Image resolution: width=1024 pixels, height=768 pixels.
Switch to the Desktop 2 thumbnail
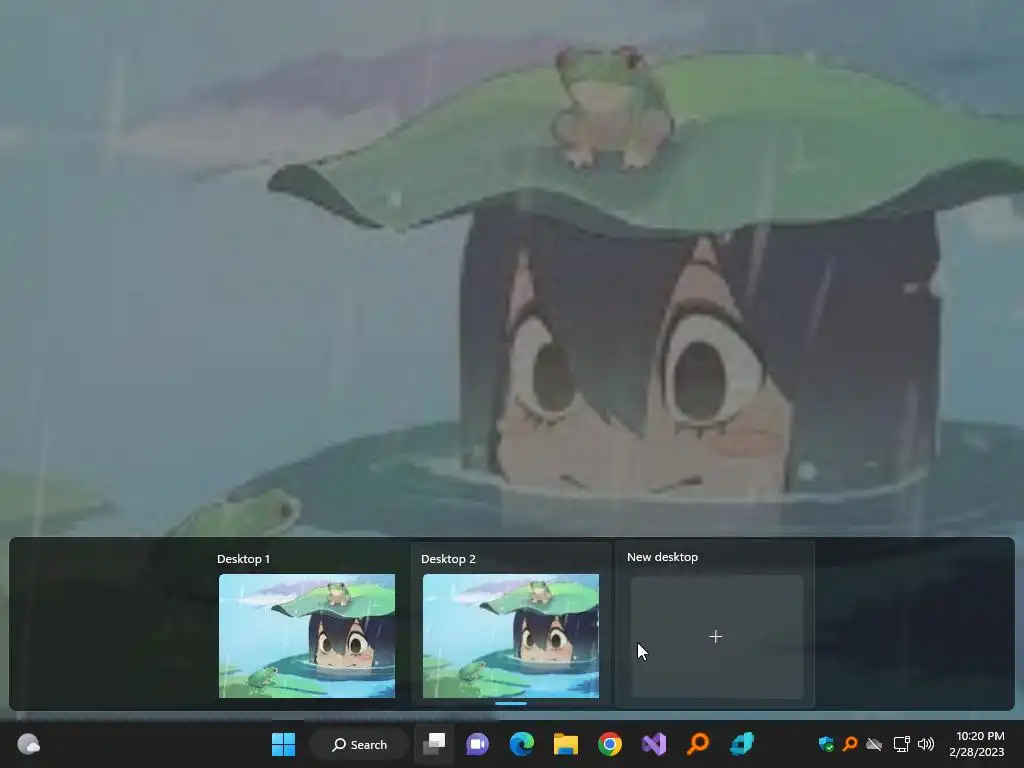point(511,635)
